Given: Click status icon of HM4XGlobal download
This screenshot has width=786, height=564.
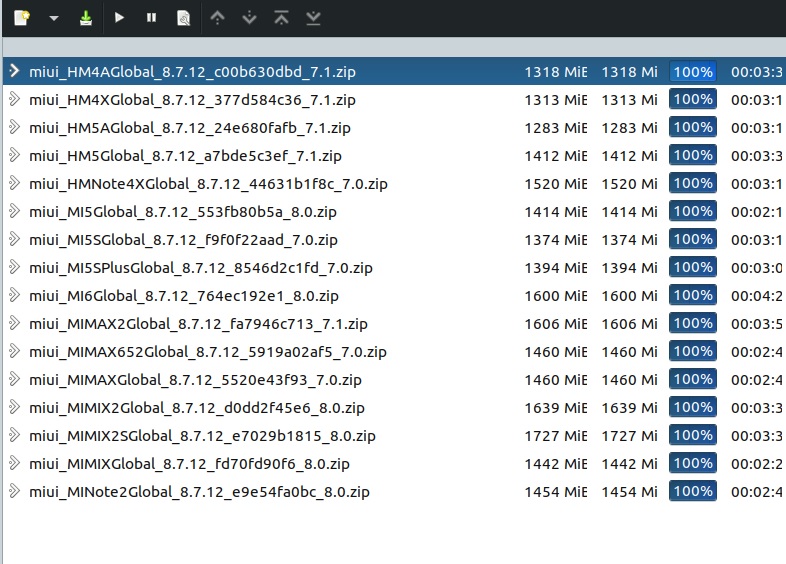Looking at the screenshot, I should click(x=15, y=99).
